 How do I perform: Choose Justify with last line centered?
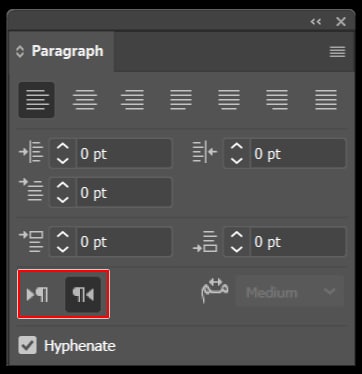click(x=229, y=100)
